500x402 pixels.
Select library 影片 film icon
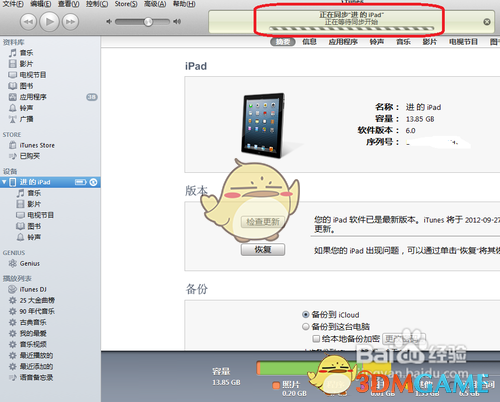click(13, 64)
